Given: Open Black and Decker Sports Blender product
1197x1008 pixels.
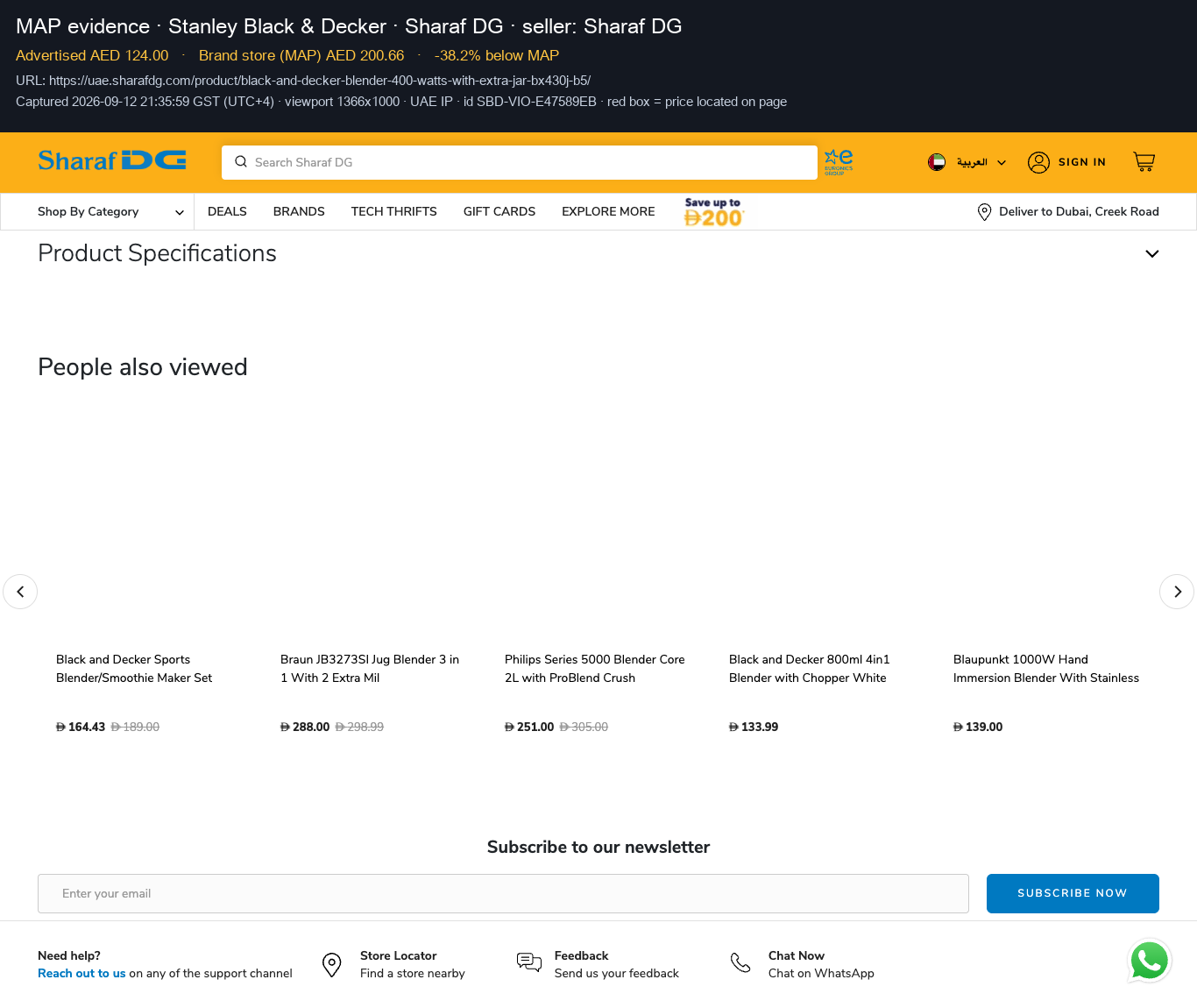Looking at the screenshot, I should [x=134, y=669].
